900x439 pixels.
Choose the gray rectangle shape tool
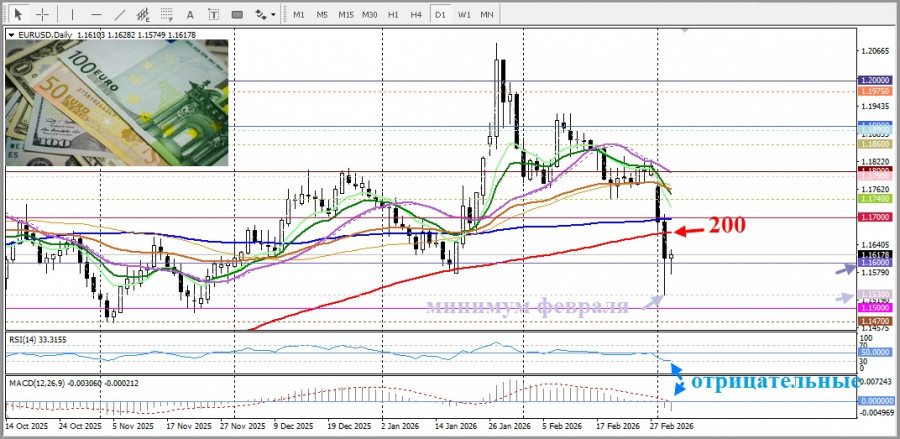237,14
